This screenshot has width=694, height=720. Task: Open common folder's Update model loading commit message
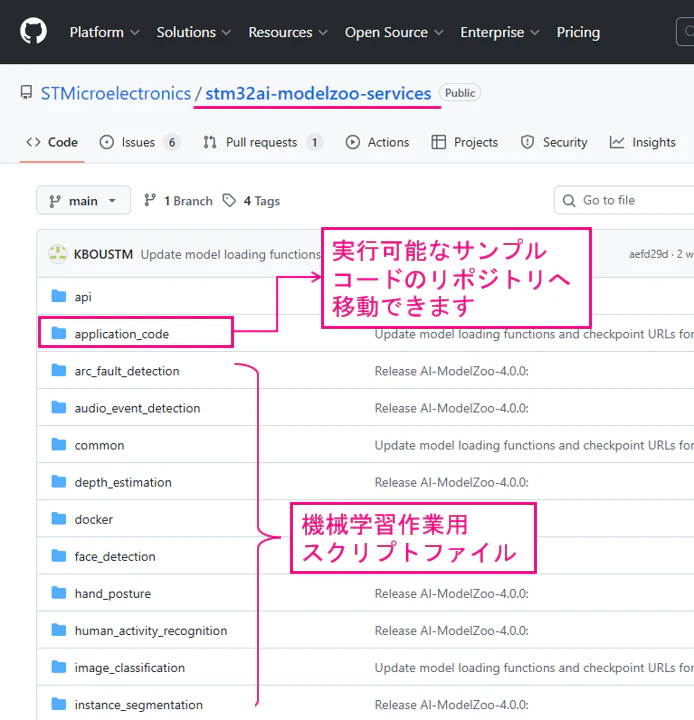(x=534, y=445)
